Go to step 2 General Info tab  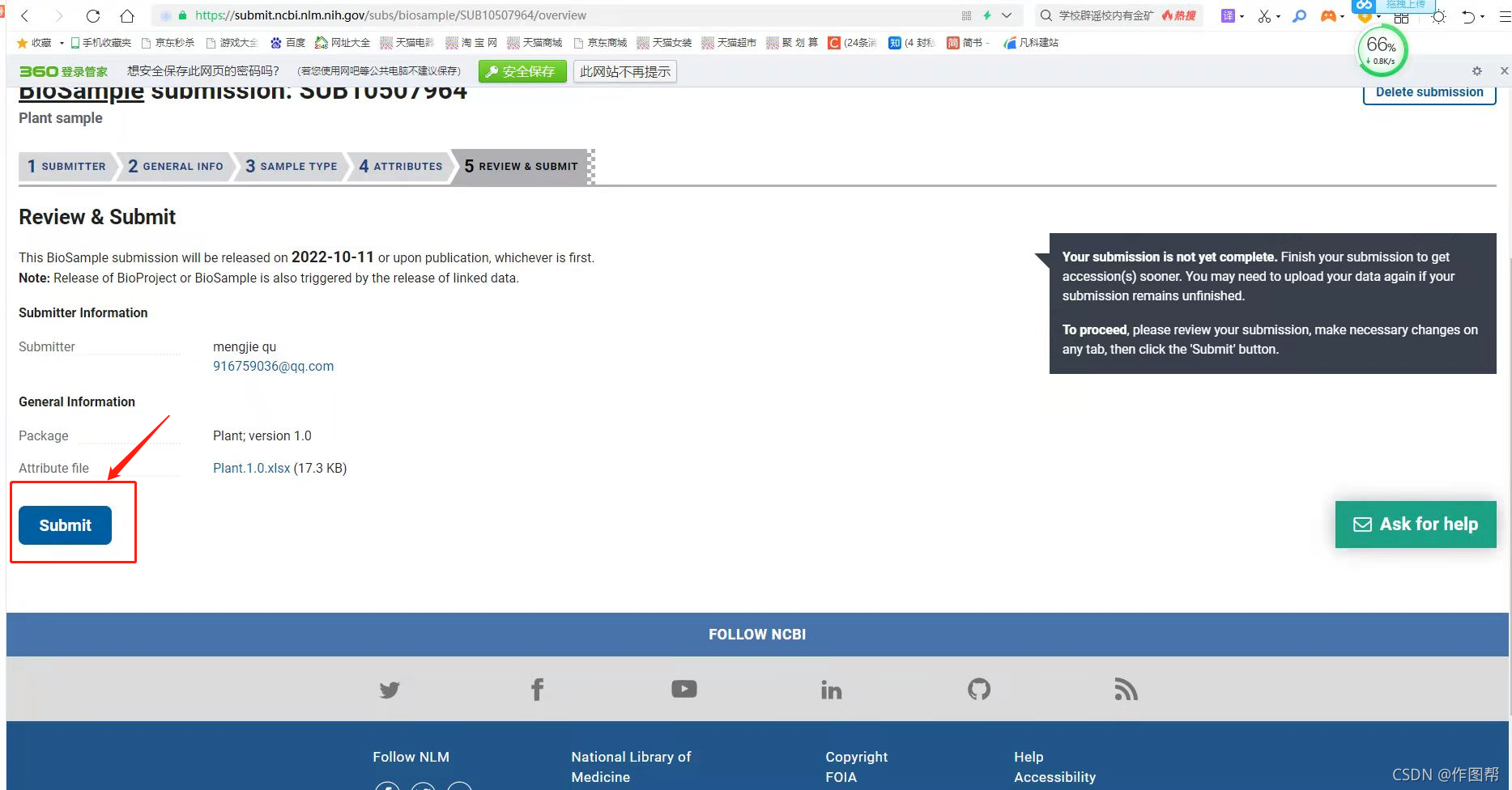(x=175, y=166)
